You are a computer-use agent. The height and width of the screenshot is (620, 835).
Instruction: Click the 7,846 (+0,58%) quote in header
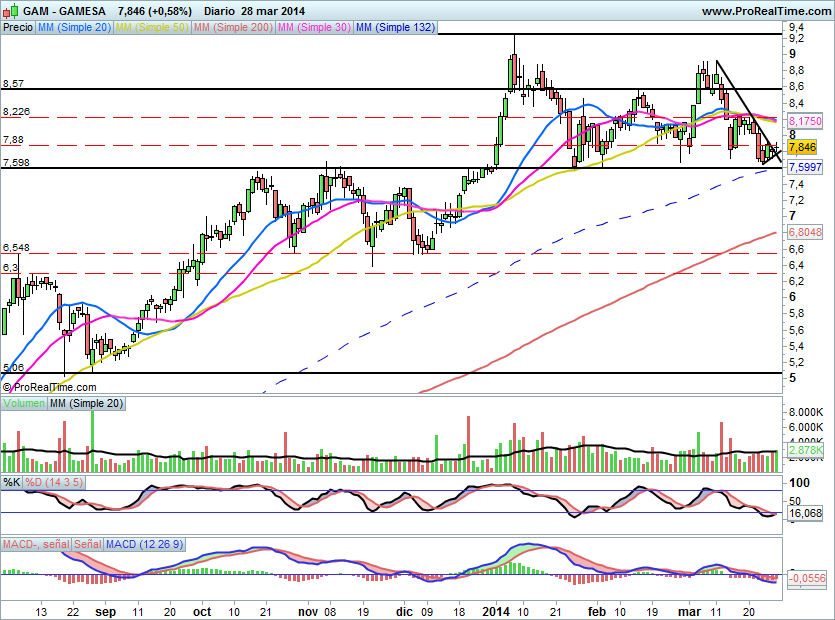coord(154,11)
